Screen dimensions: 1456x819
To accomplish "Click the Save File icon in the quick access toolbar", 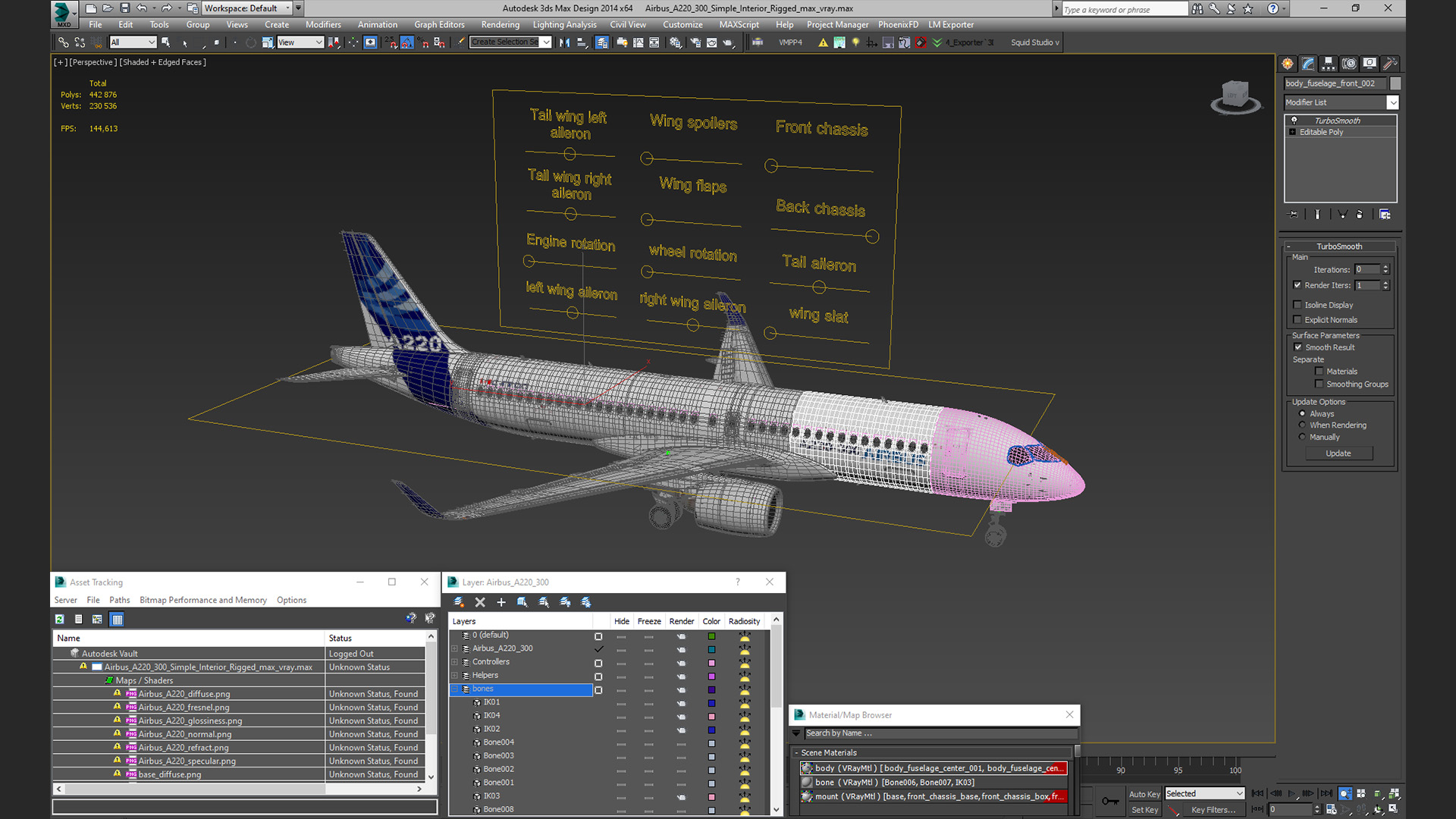I will 125,8.
